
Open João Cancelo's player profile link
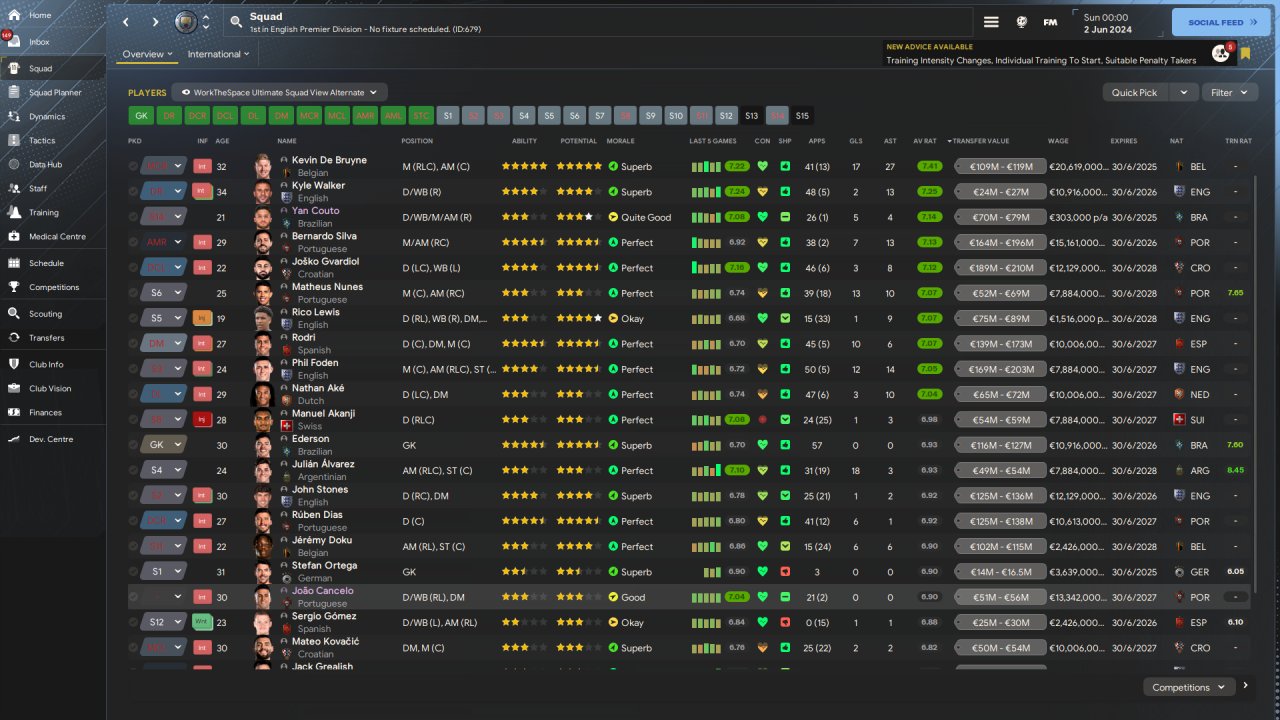[x=322, y=591]
